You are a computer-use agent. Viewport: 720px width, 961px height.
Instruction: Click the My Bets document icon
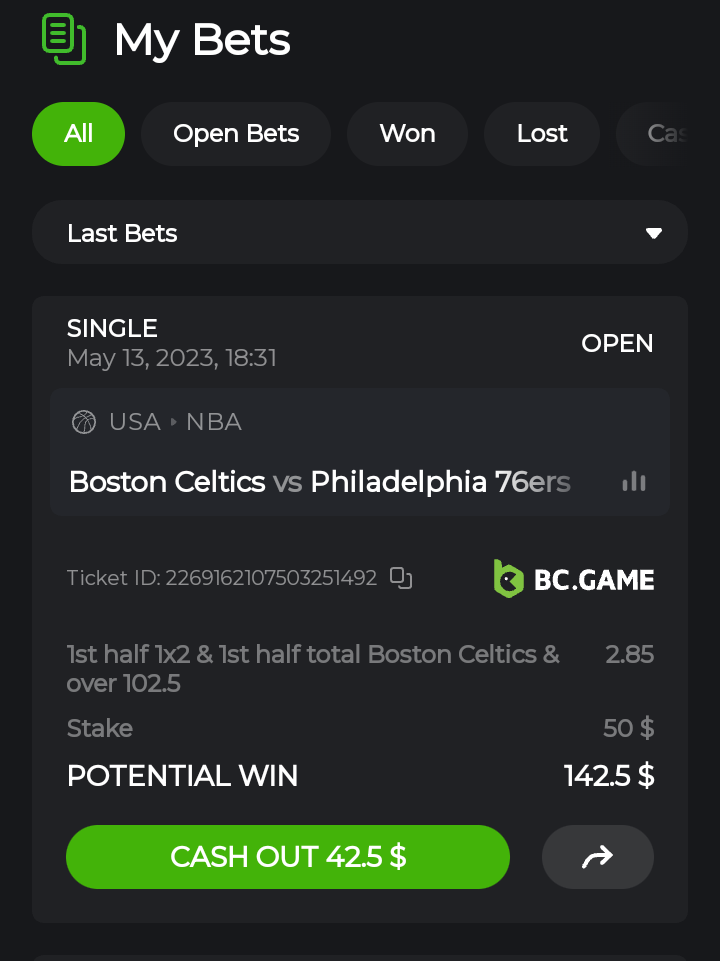63,40
